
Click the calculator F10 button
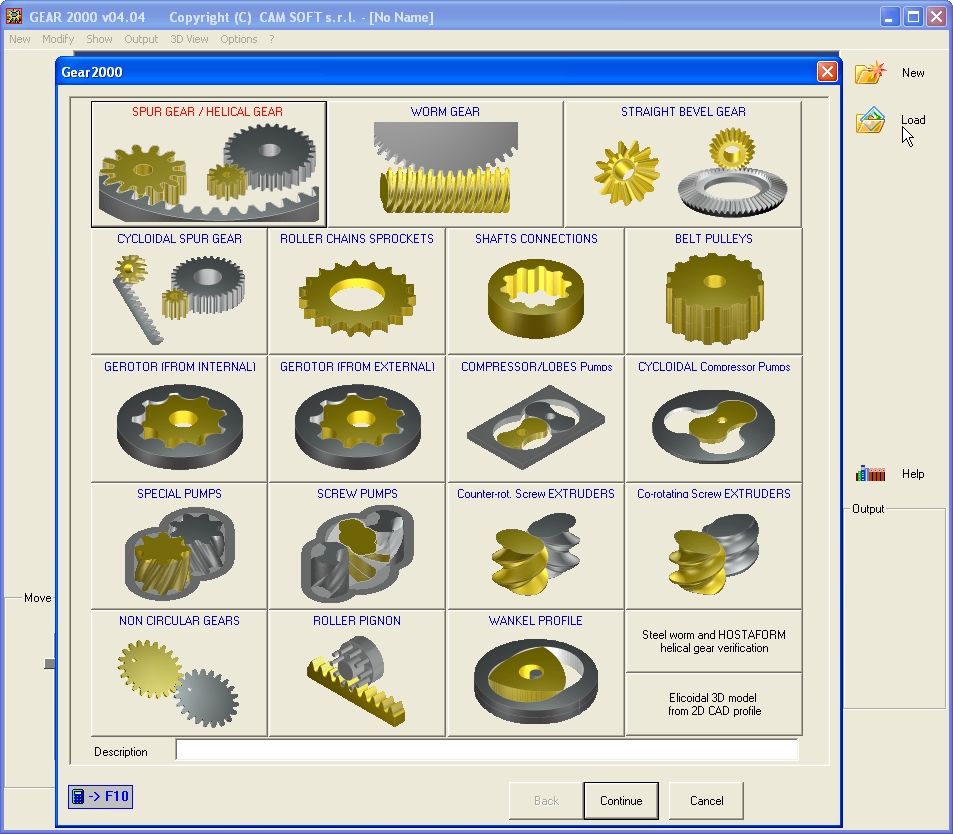[100, 796]
